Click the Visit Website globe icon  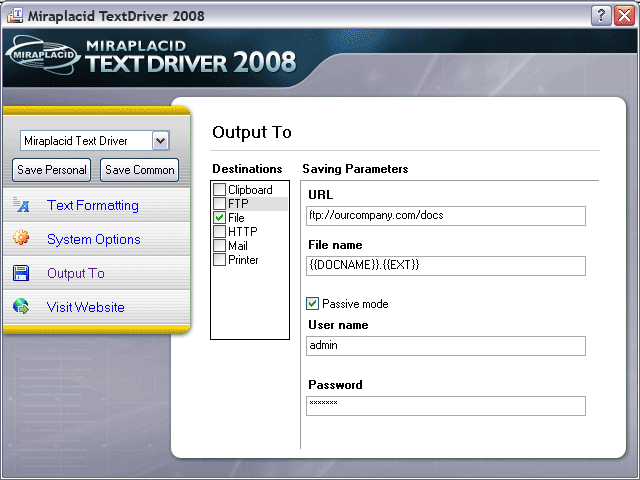pos(21,306)
